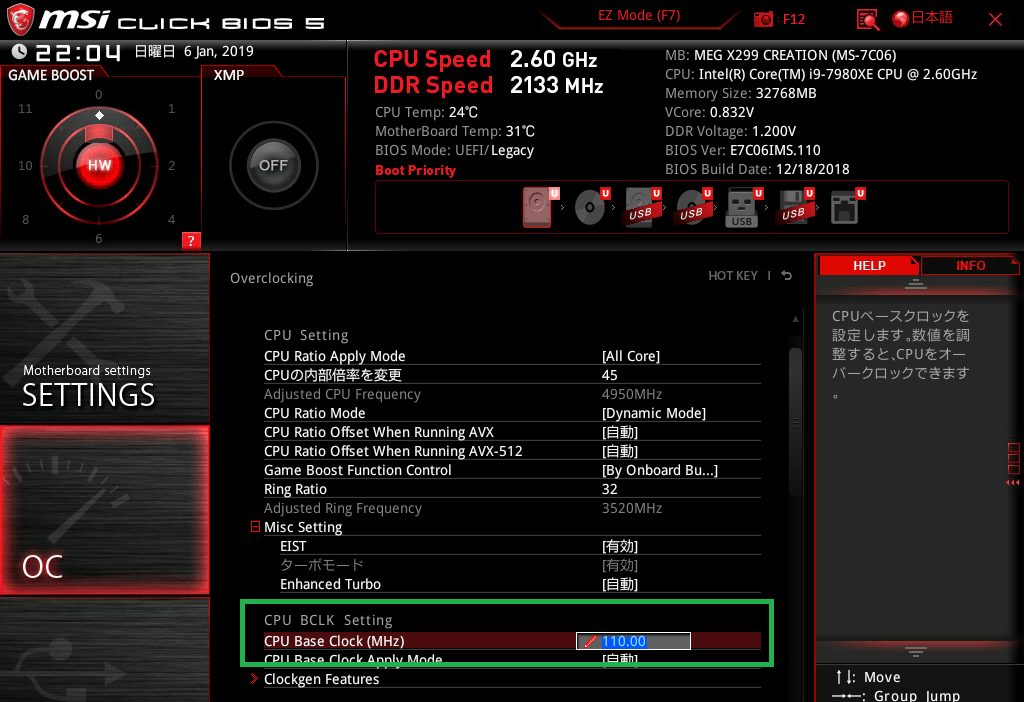The image size is (1024, 702).
Task: Open the HOT KEY list
Action: 733,276
